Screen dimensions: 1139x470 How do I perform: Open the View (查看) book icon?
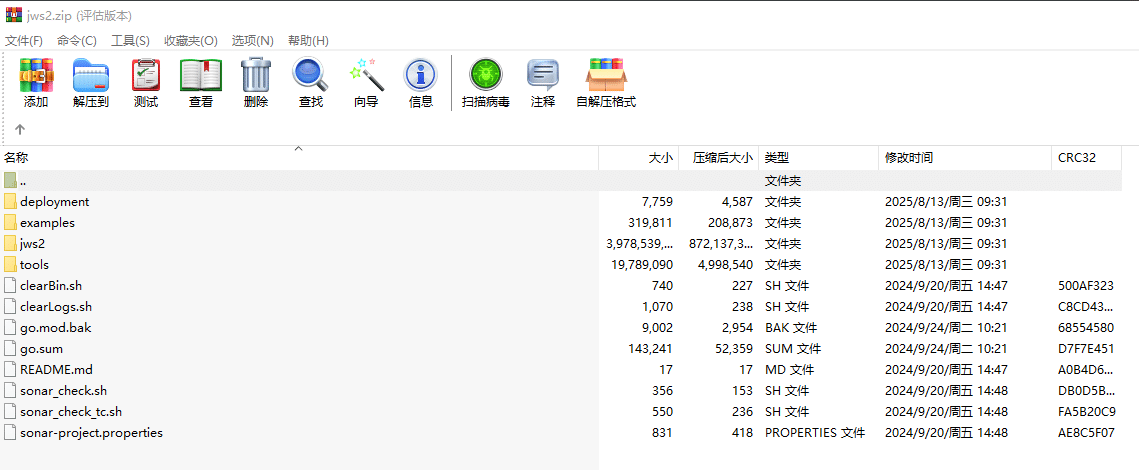pyautogui.click(x=201, y=83)
